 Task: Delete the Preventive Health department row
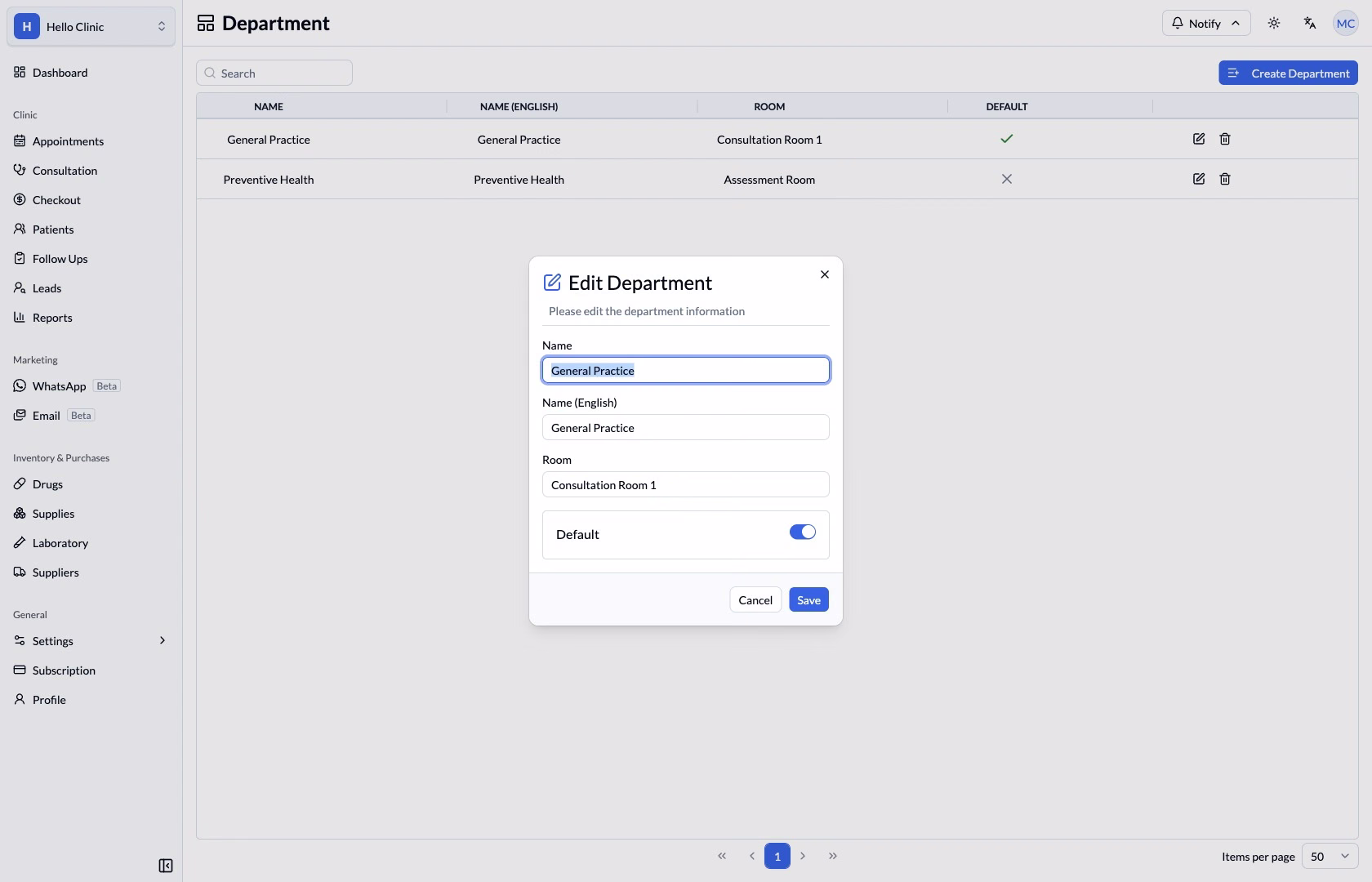(x=1225, y=179)
